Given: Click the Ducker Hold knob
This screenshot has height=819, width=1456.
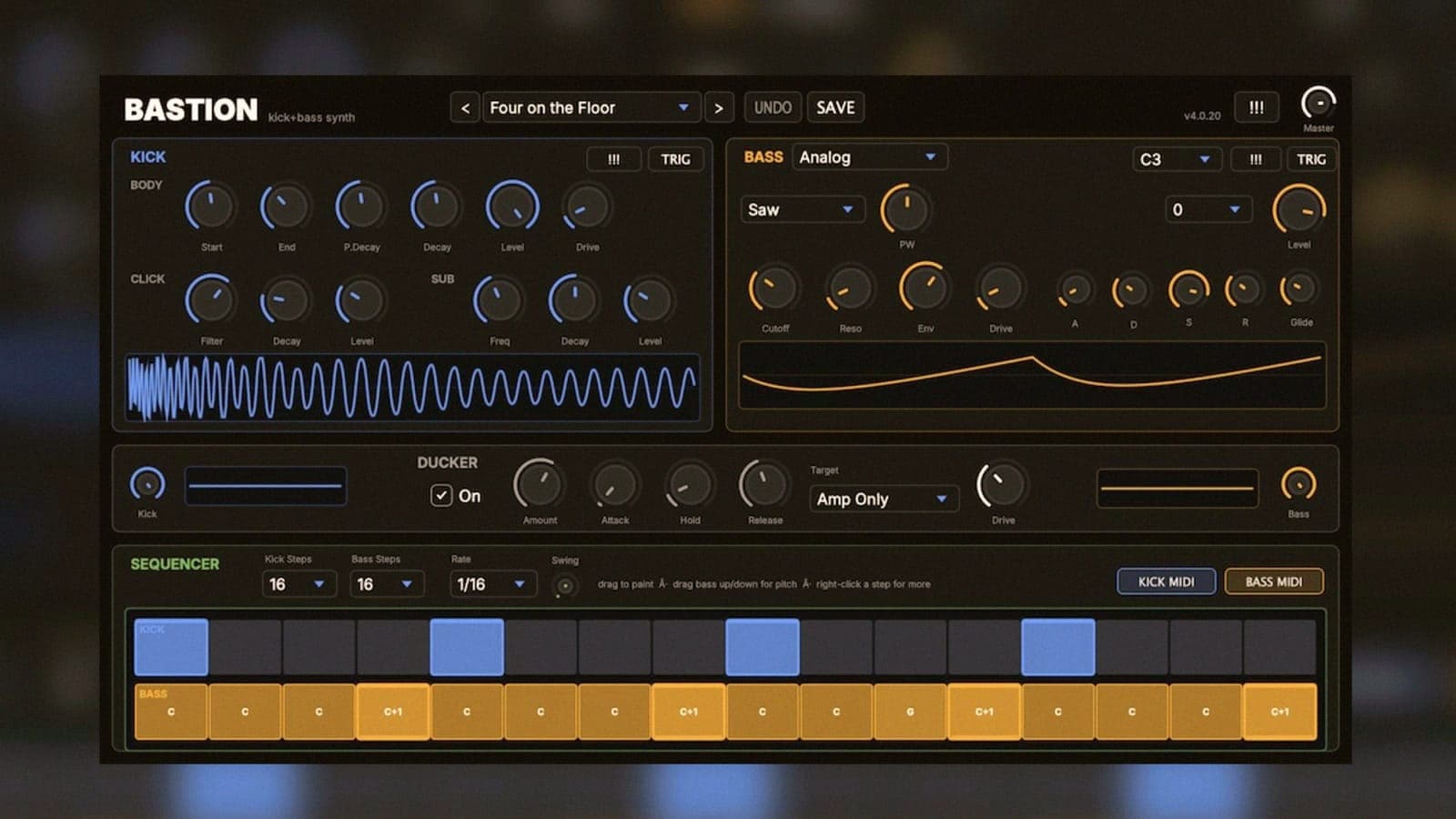Looking at the screenshot, I should pyautogui.click(x=690, y=484).
